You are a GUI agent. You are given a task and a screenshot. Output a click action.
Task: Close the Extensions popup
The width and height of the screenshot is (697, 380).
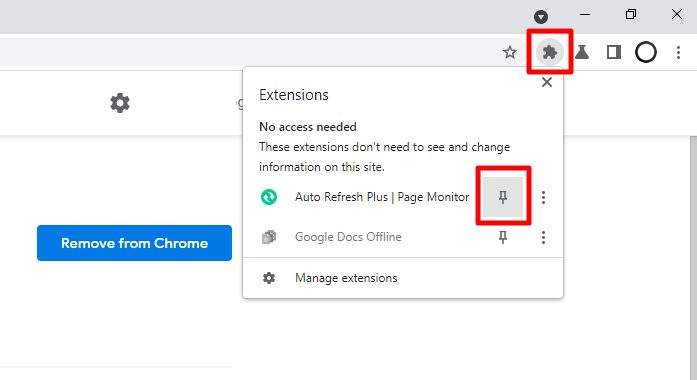point(547,82)
